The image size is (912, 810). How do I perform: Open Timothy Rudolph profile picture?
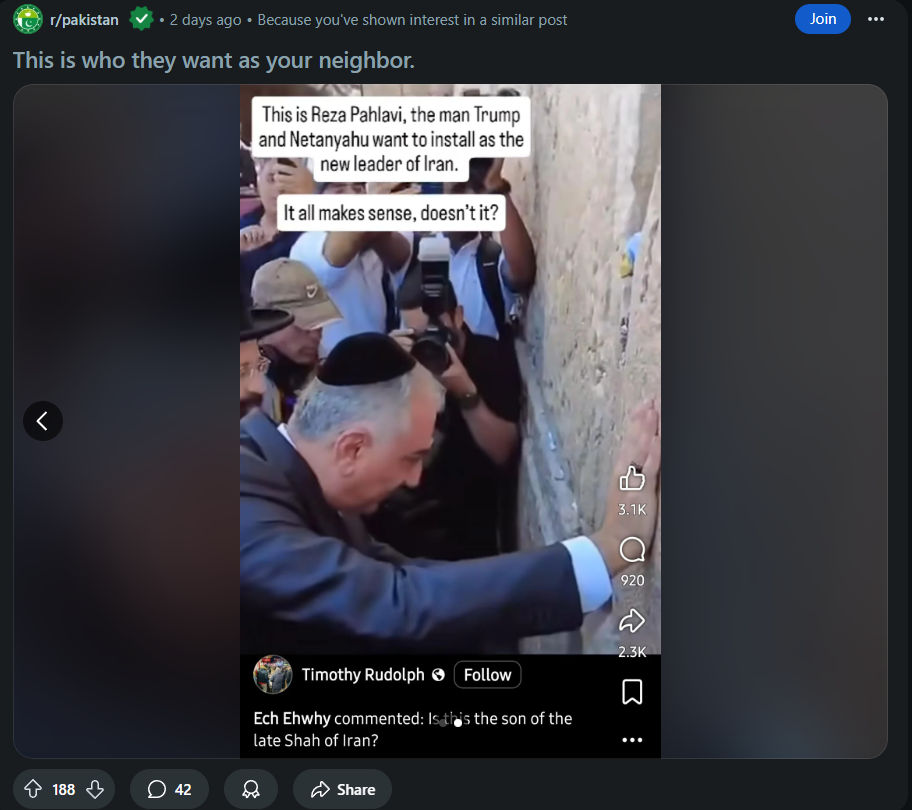(x=273, y=675)
